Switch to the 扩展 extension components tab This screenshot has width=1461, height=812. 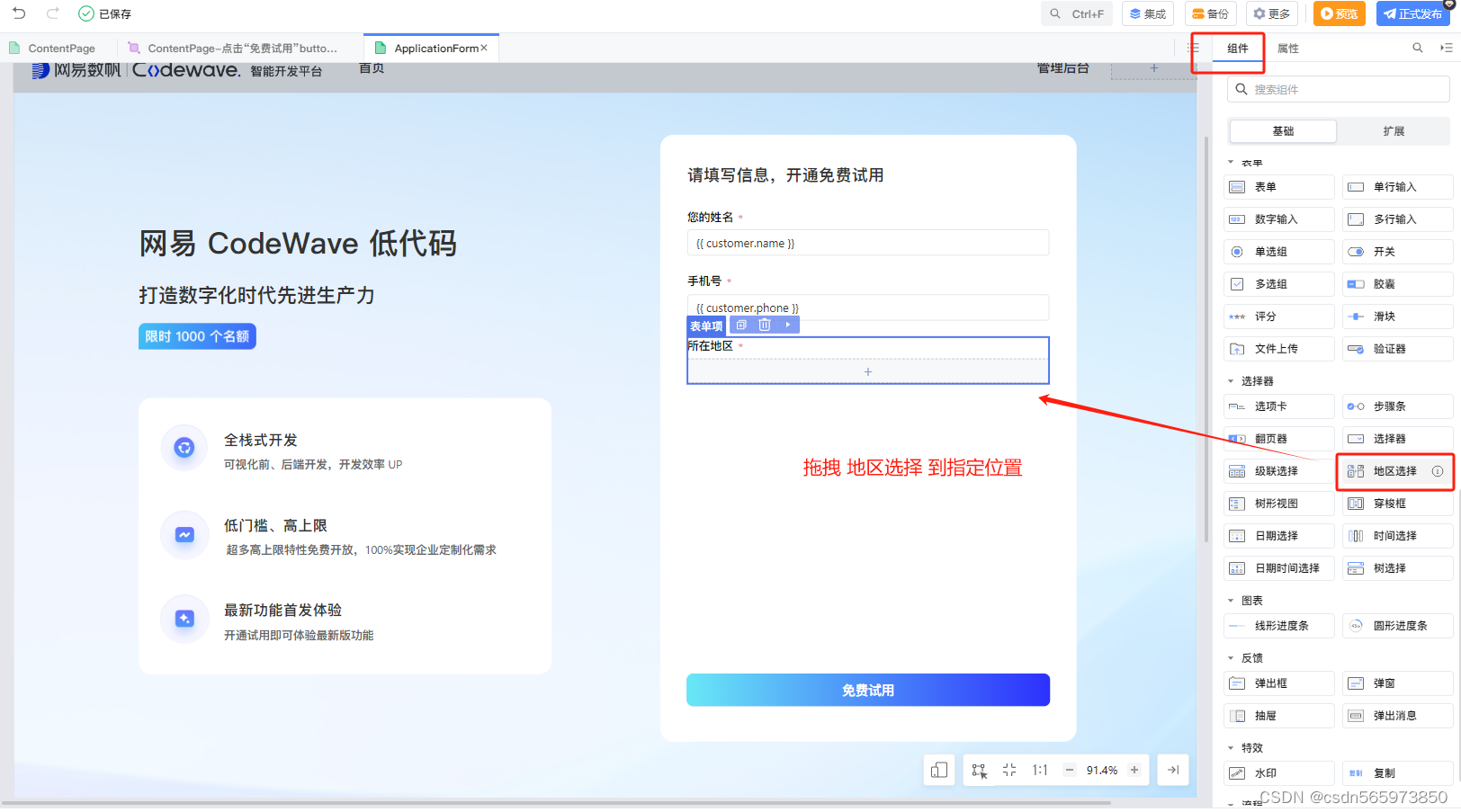click(x=1394, y=131)
